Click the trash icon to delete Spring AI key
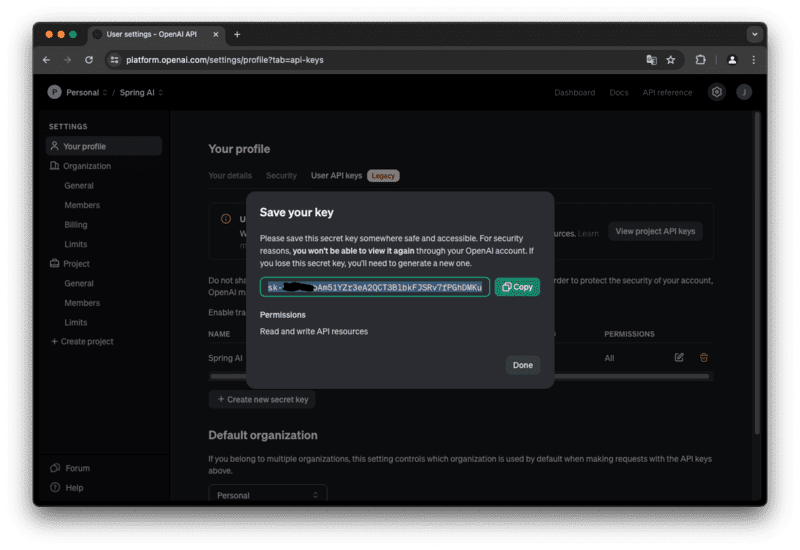800x550 pixels. pos(704,358)
